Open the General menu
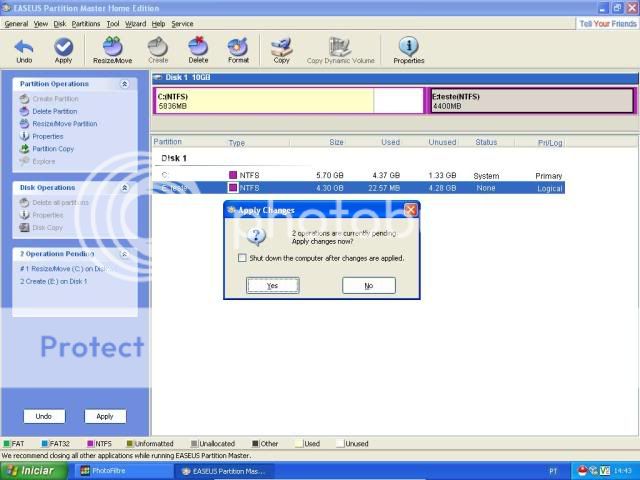Screen dimensions: 640x480 pyautogui.click(x=16, y=24)
